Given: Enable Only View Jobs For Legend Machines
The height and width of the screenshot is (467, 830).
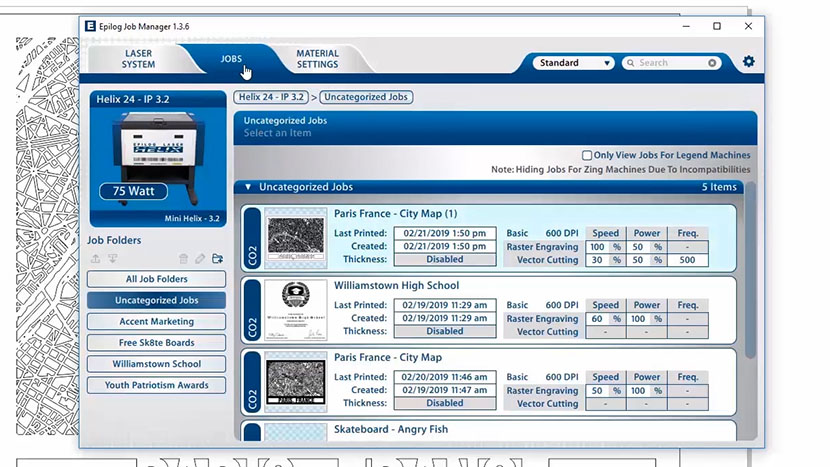Looking at the screenshot, I should coord(587,155).
